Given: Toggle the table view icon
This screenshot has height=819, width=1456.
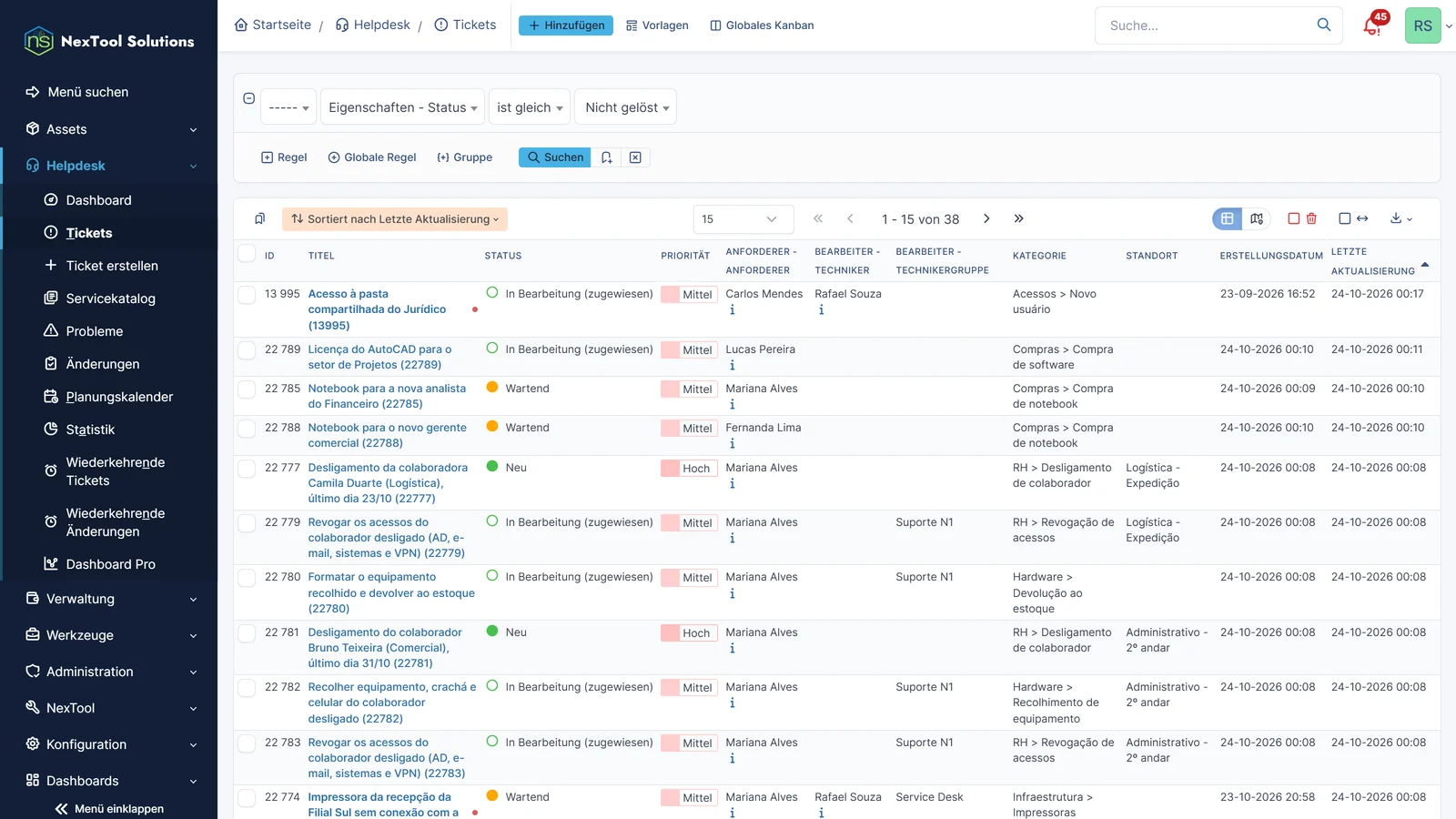Looking at the screenshot, I should click(x=1227, y=218).
